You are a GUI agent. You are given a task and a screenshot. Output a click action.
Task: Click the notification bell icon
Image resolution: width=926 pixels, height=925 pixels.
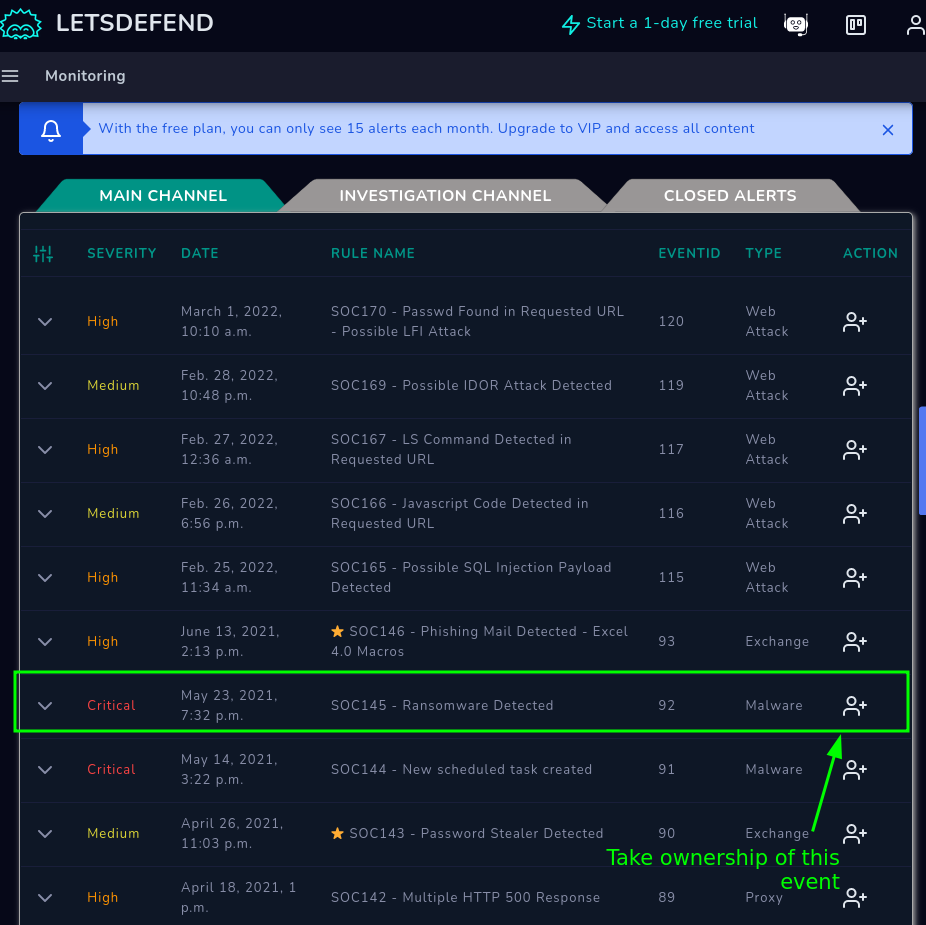click(x=51, y=130)
